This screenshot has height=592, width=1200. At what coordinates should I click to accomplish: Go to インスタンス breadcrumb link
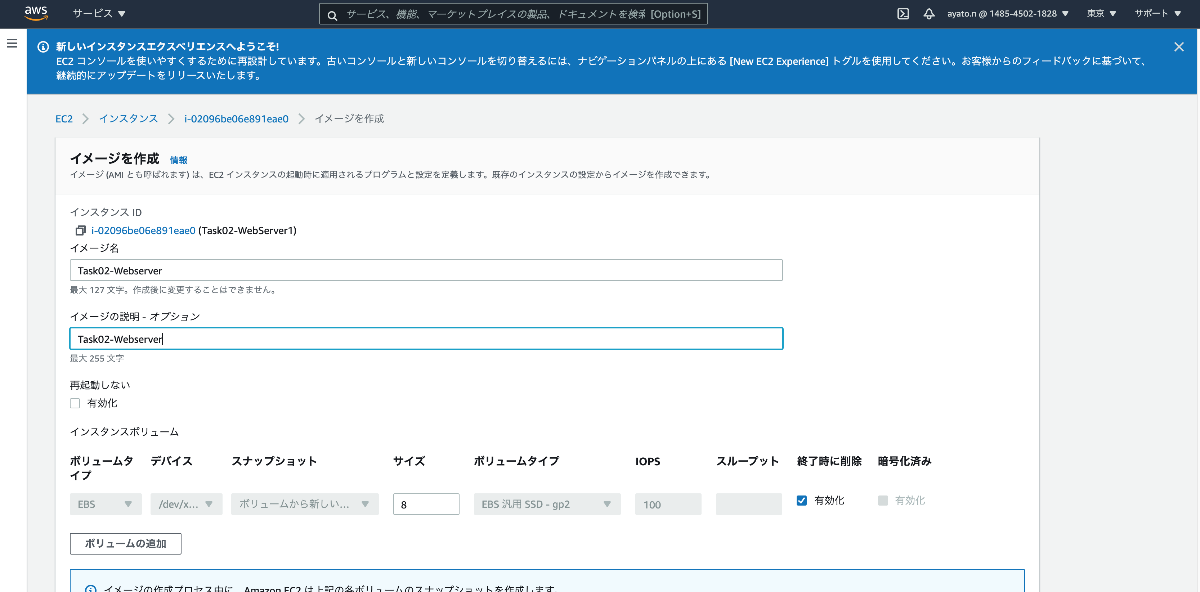click(x=128, y=118)
